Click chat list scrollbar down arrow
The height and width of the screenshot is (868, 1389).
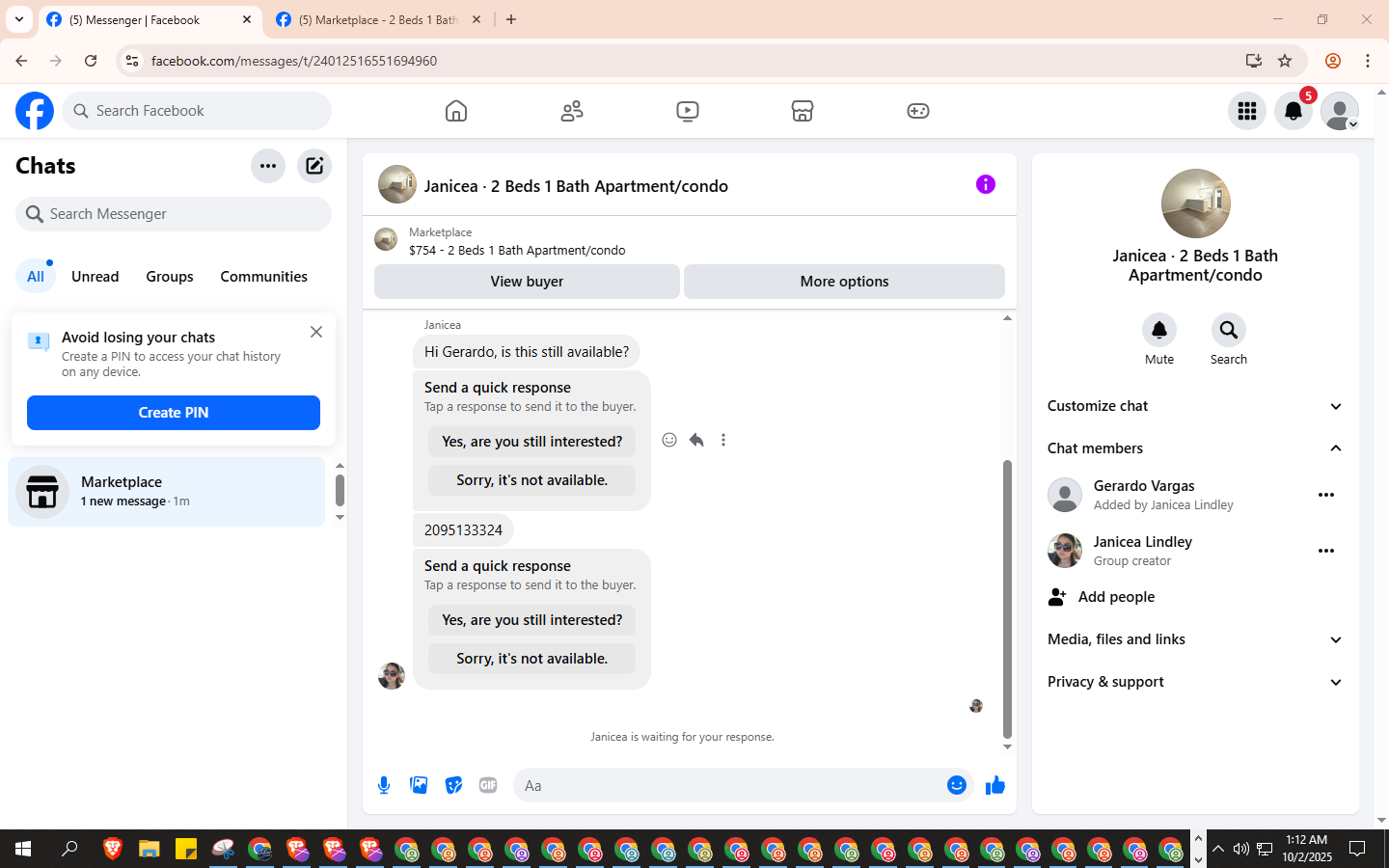[x=340, y=518]
